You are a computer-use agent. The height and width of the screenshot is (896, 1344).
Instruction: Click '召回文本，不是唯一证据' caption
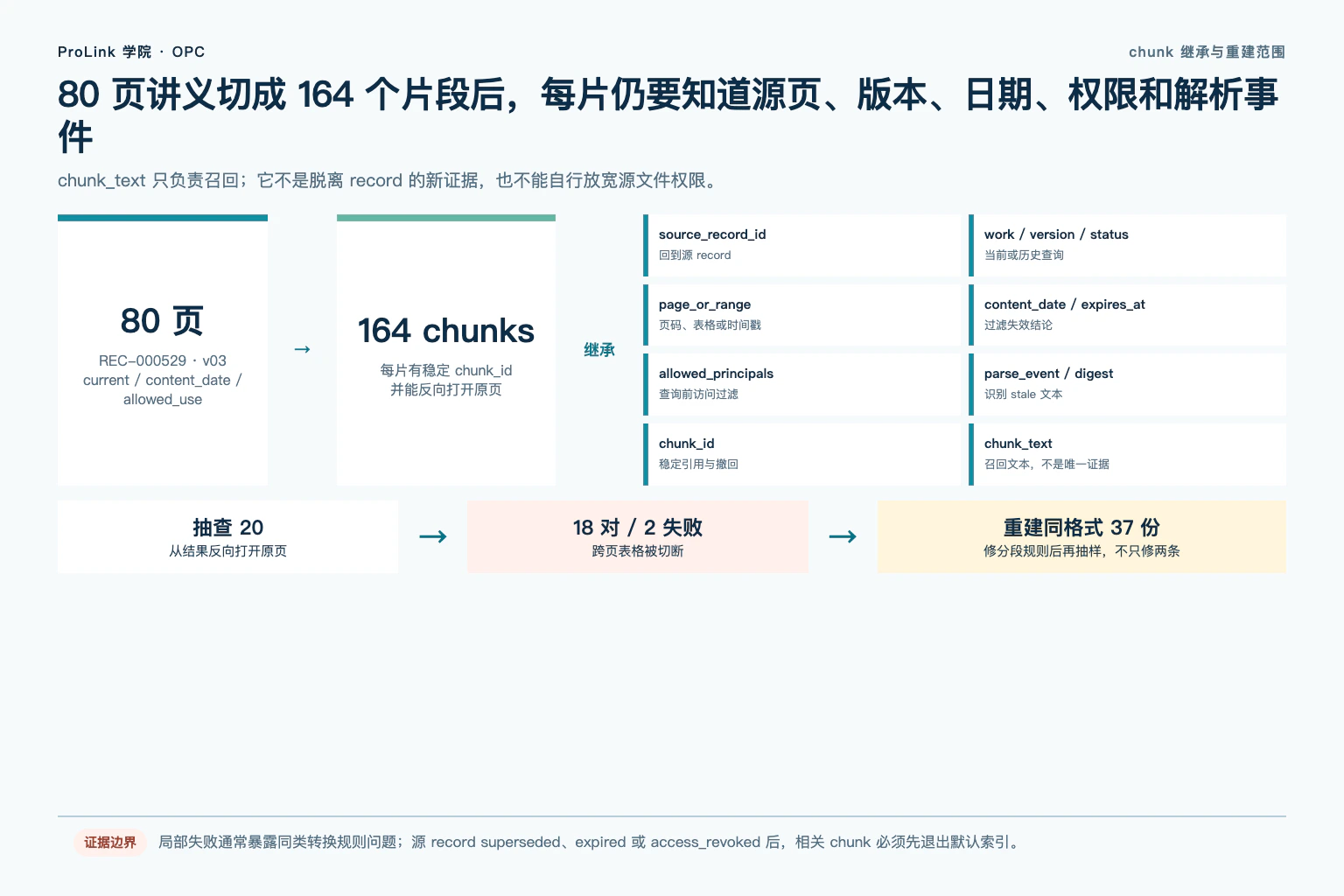(1046, 464)
